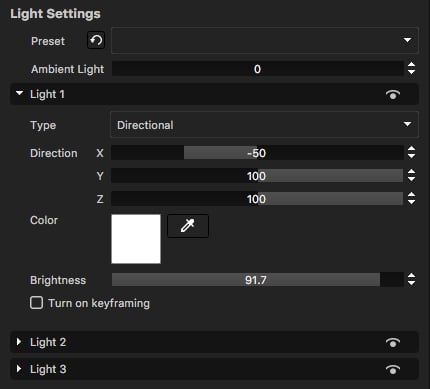430x389 pixels.
Task: Toggle Light 3 visibility eye icon
Action: [393, 369]
